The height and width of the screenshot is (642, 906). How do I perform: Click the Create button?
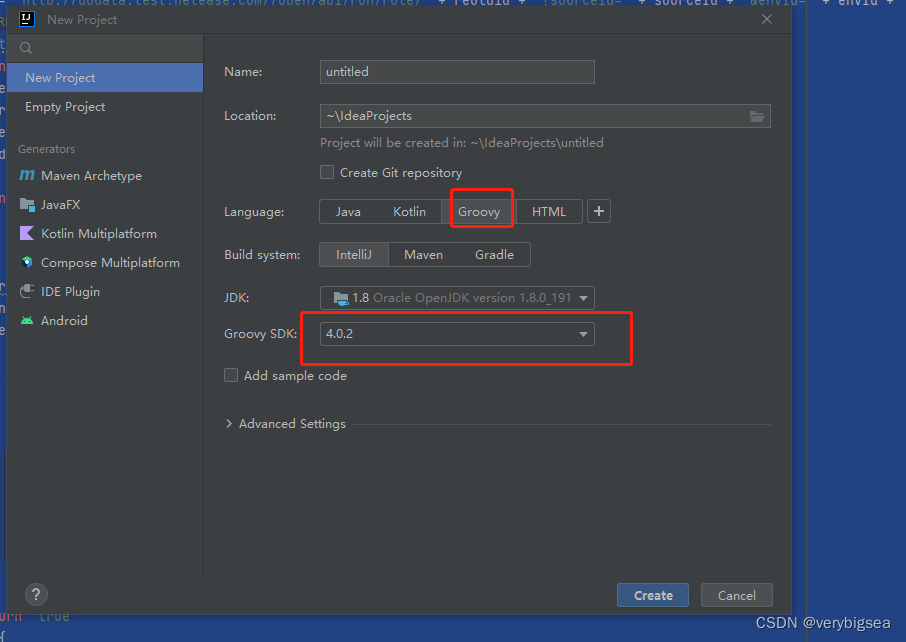653,595
